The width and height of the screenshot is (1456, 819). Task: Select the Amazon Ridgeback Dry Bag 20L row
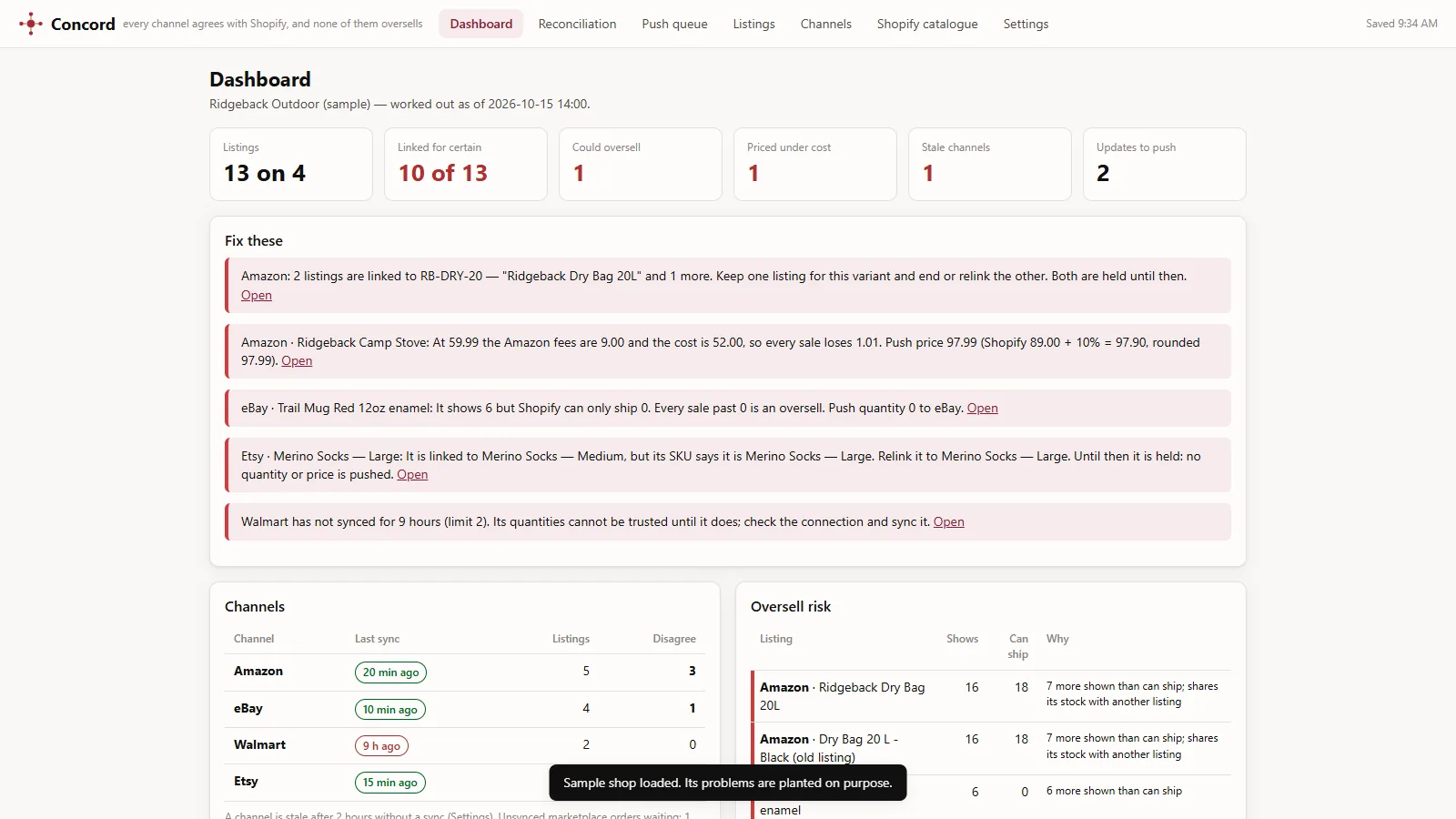click(x=990, y=696)
